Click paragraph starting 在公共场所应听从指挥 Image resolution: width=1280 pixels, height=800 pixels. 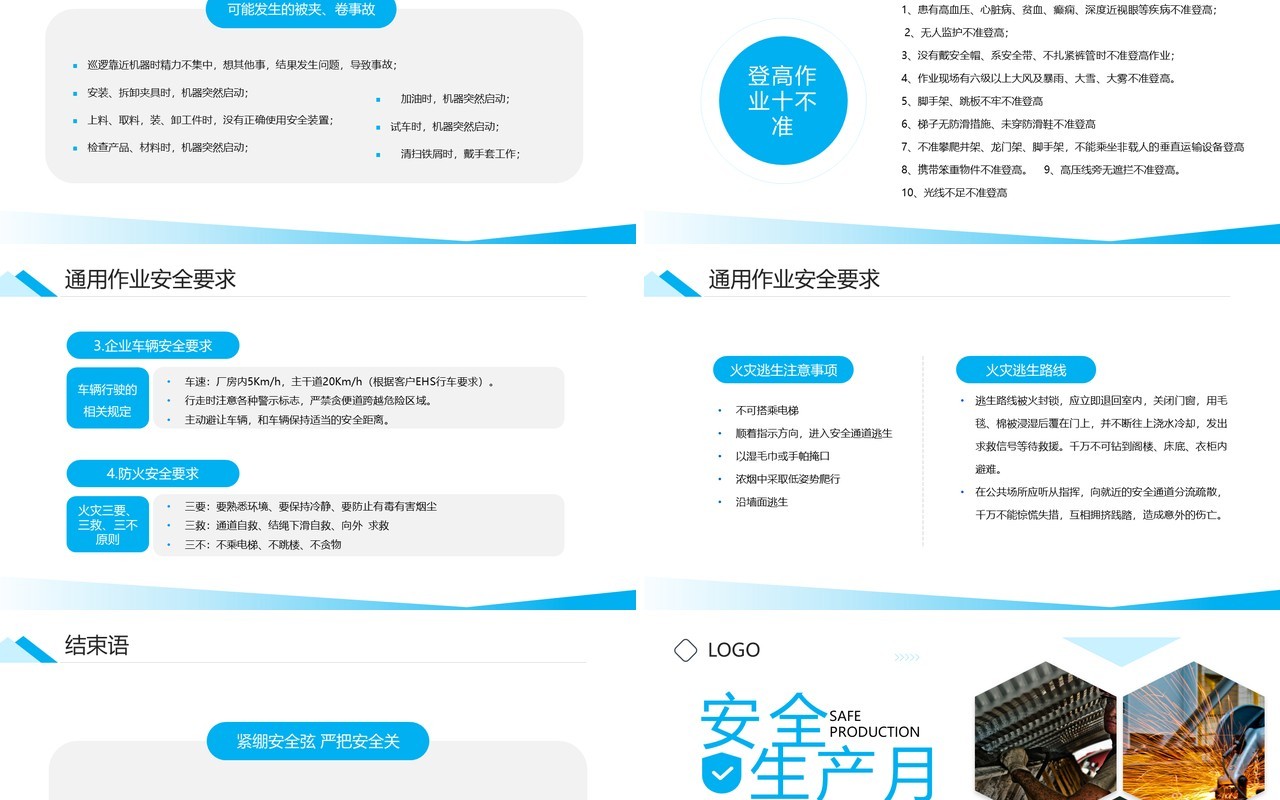(x=1100, y=503)
